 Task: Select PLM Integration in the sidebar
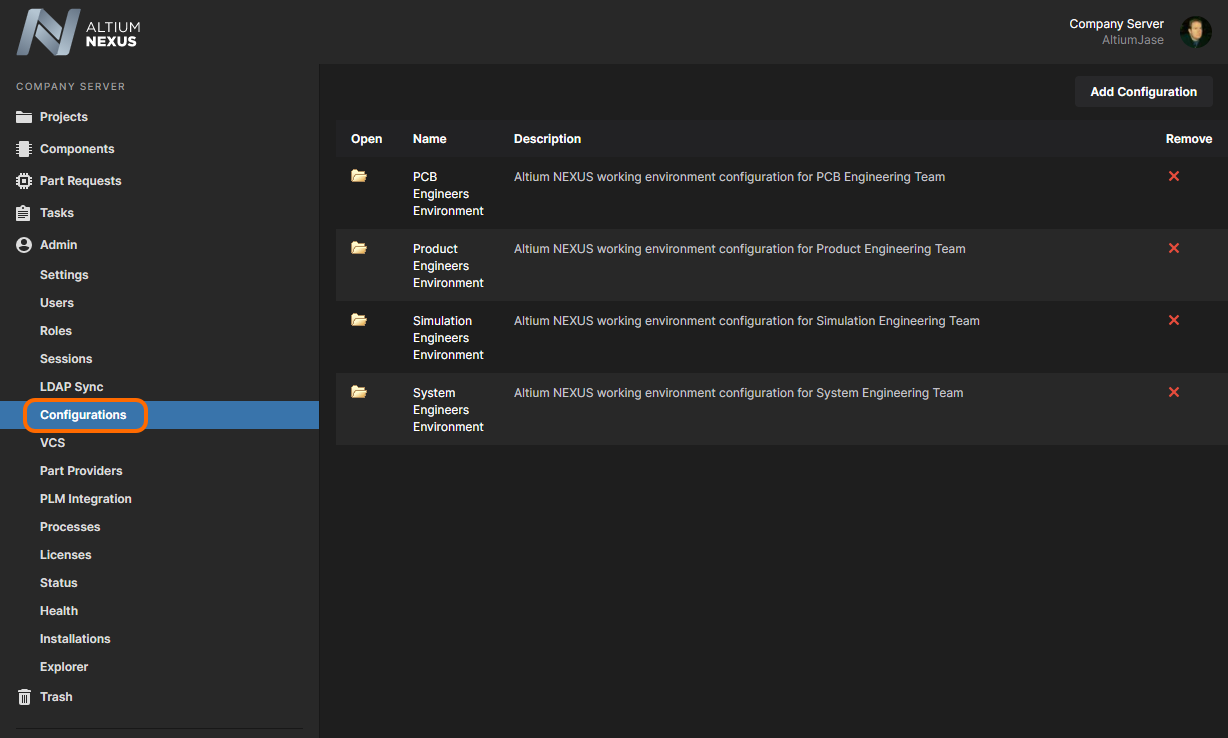click(85, 499)
